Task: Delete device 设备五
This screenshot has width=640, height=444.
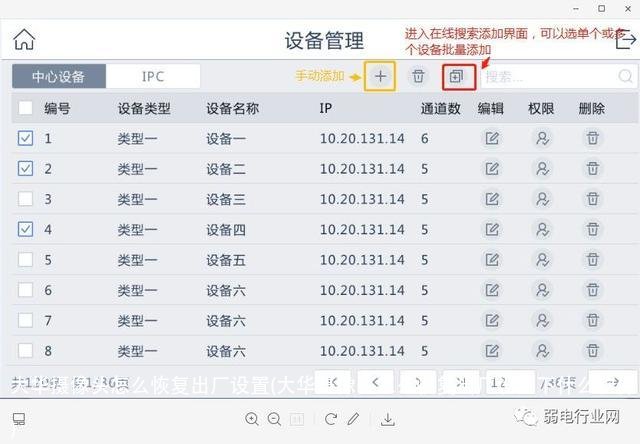Action: tap(593, 260)
